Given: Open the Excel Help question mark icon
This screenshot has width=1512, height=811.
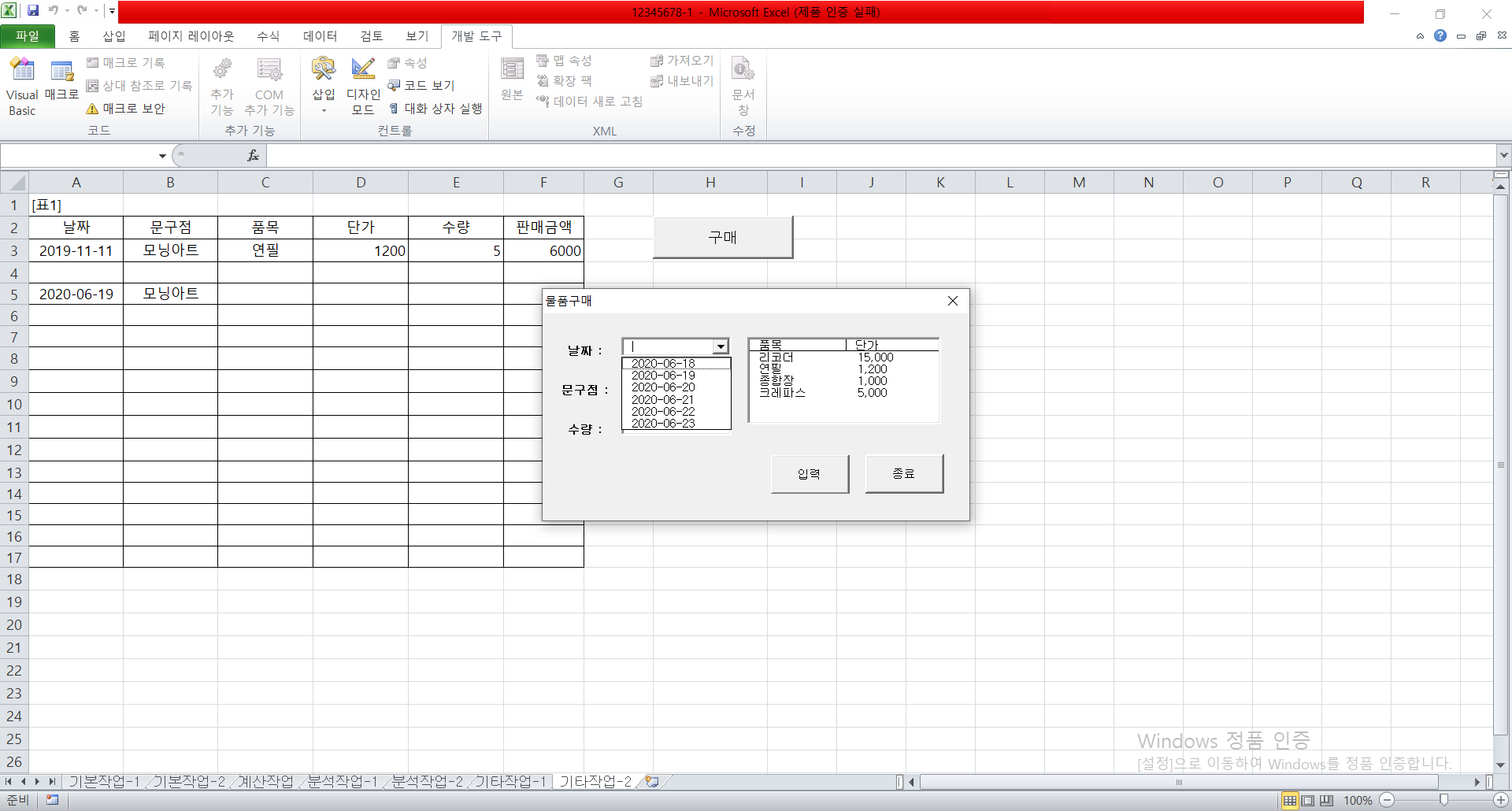Looking at the screenshot, I should pos(1440,35).
